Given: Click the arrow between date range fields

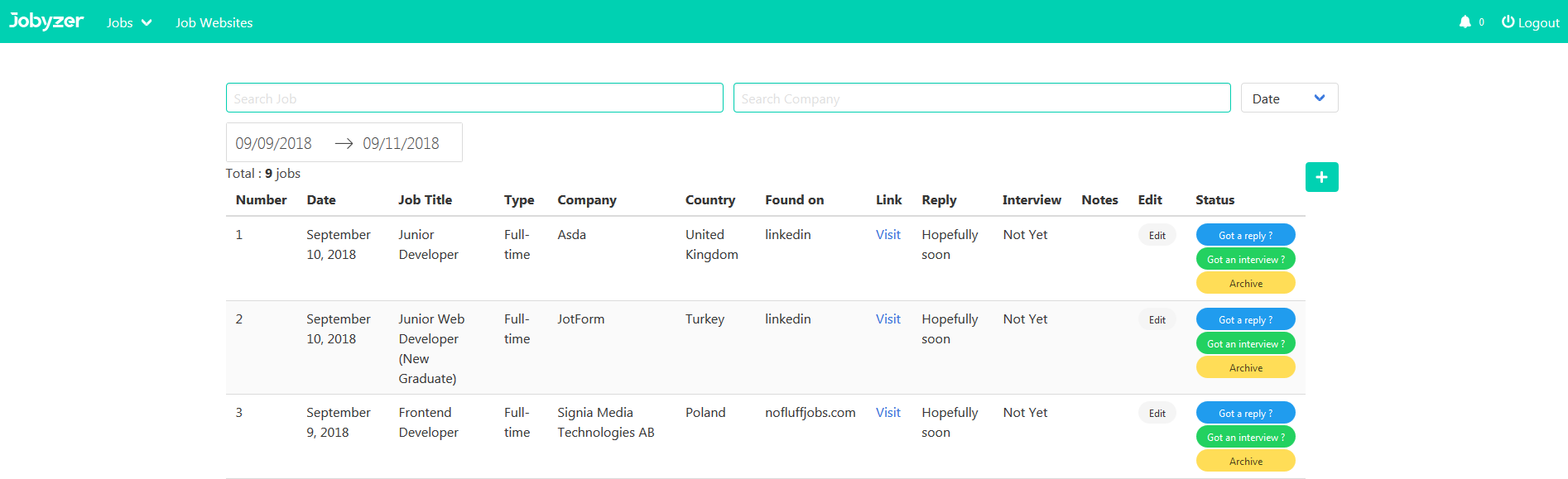Looking at the screenshot, I should coord(344,144).
